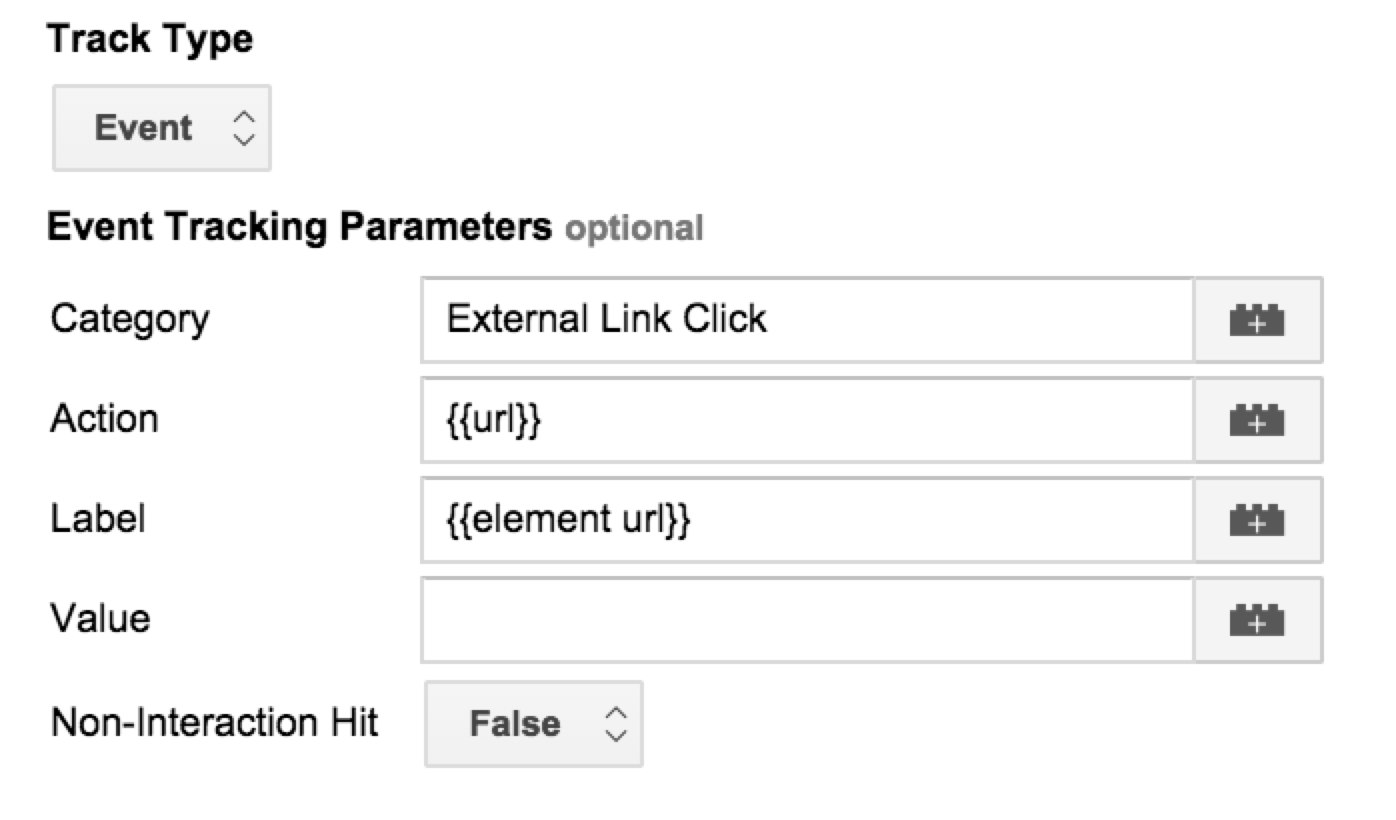Click the empty Value input field
Image resolution: width=1396 pixels, height=820 pixels.
807,620
